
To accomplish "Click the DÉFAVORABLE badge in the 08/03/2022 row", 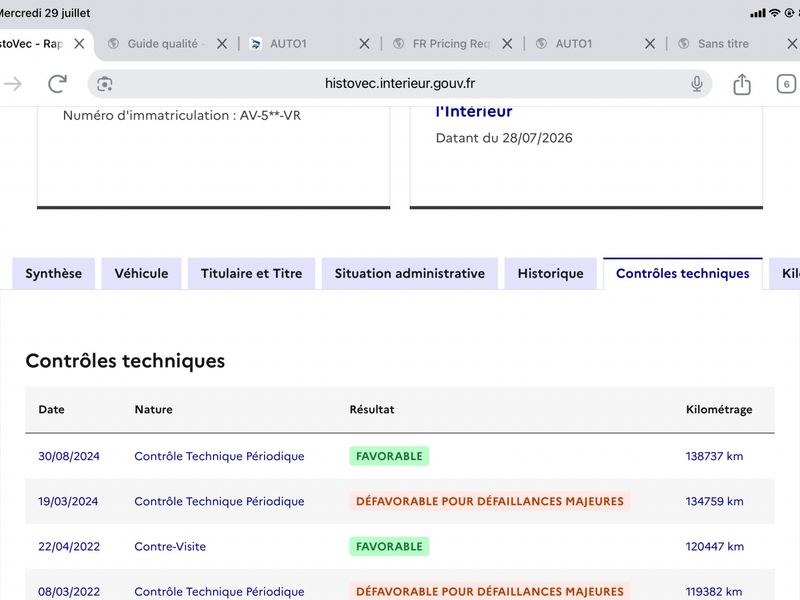I will (x=490, y=591).
